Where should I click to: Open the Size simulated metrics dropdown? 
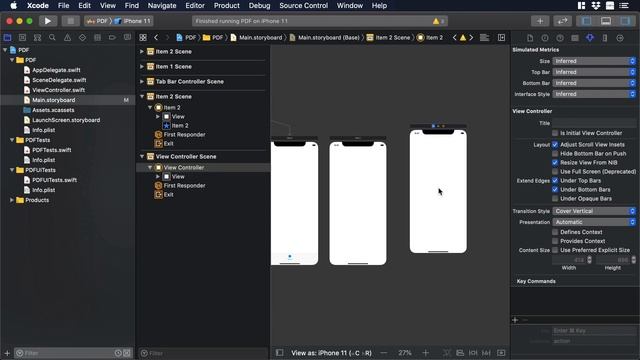[594, 61]
